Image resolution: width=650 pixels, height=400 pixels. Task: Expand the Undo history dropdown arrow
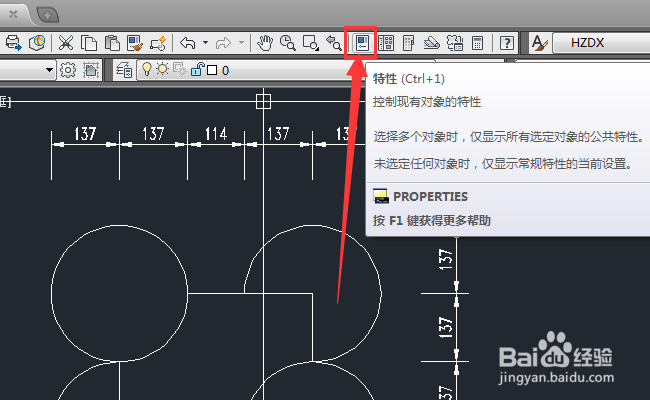point(205,42)
